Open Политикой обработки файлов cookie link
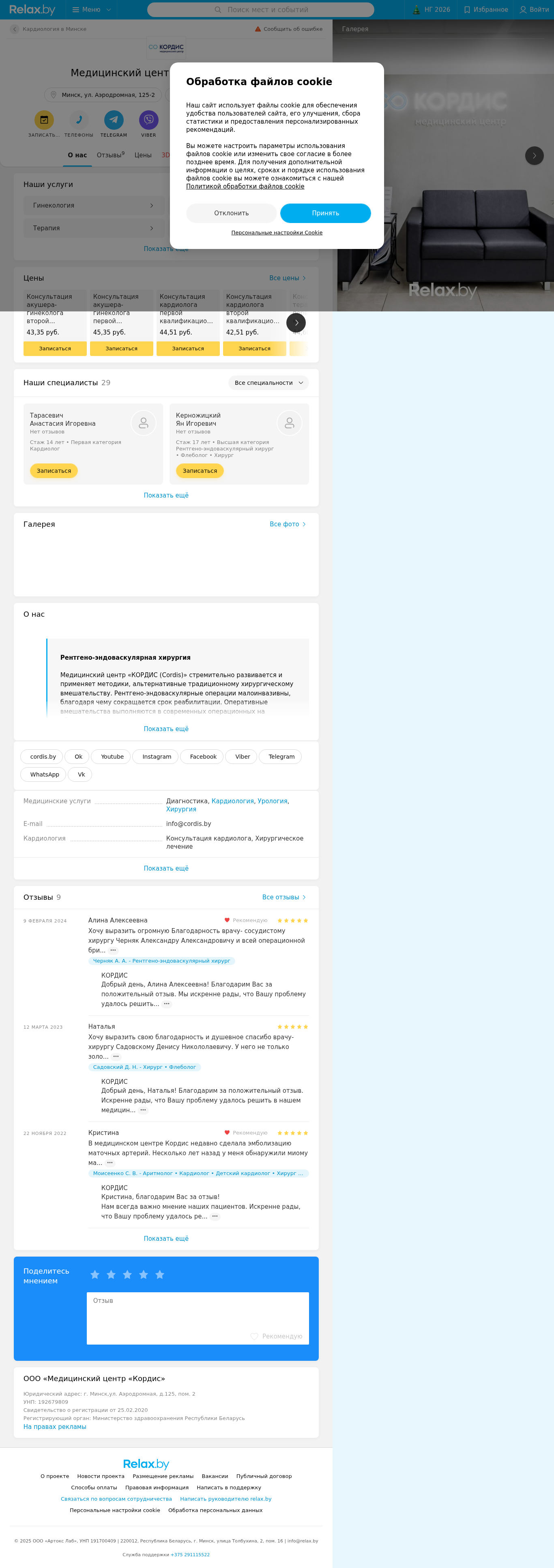Screen dimensions: 554x1568 [x=245, y=186]
